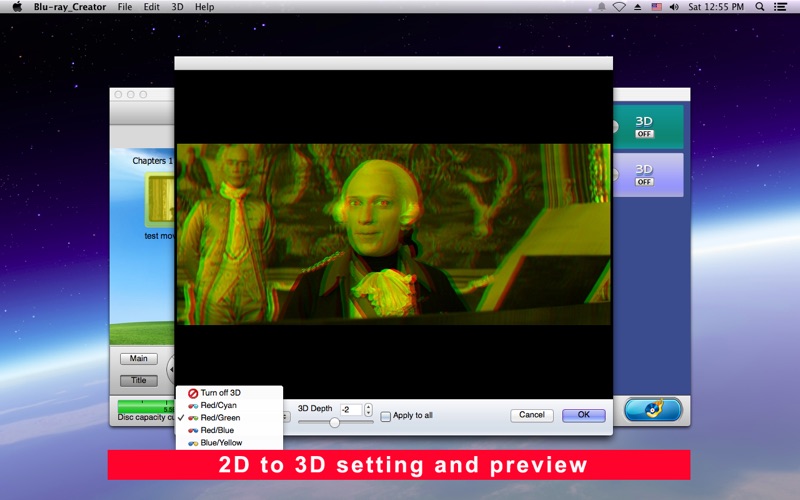Viewport: 800px width, 500px height.
Task: Open the Help menu
Action: tap(204, 7)
